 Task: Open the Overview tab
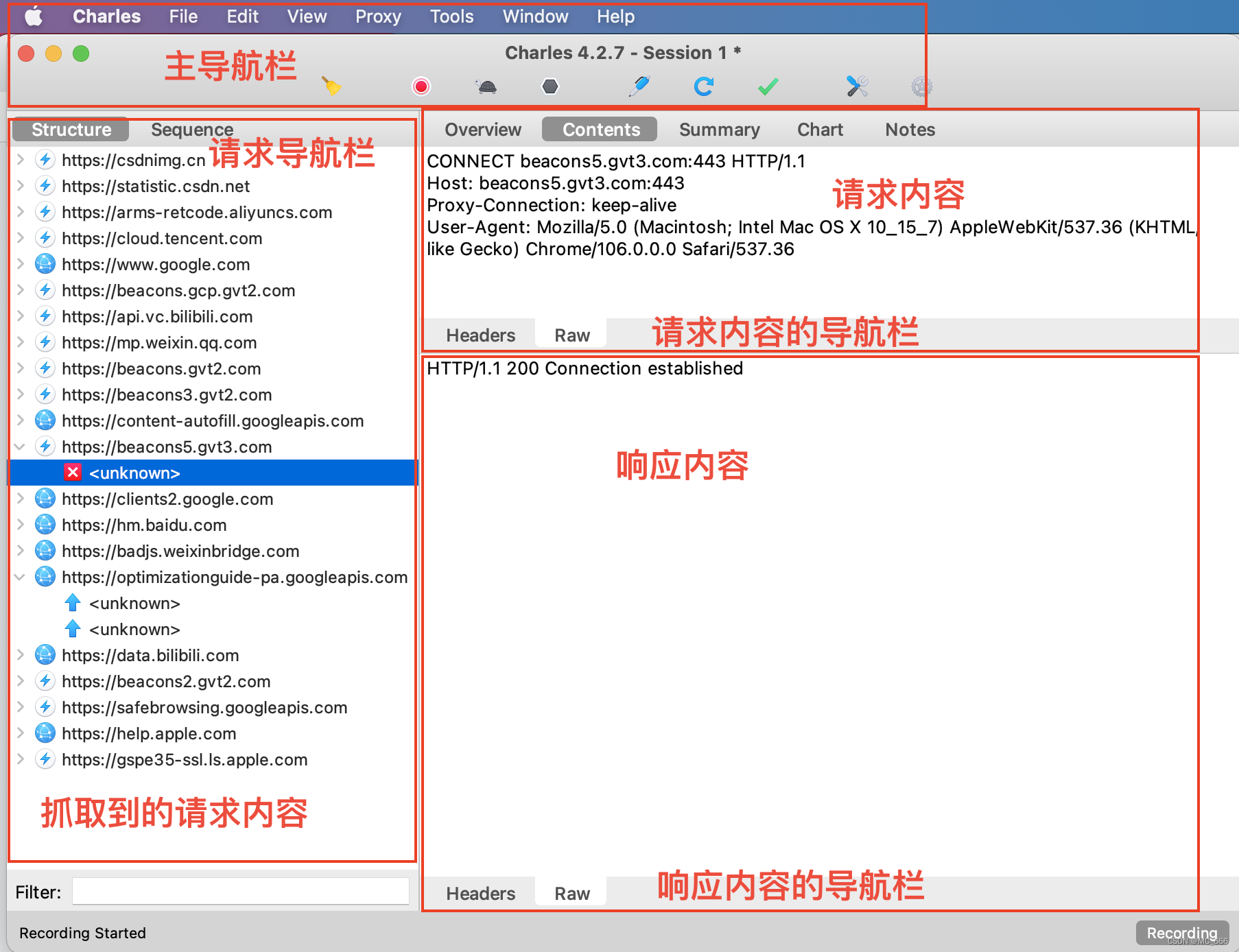point(483,130)
